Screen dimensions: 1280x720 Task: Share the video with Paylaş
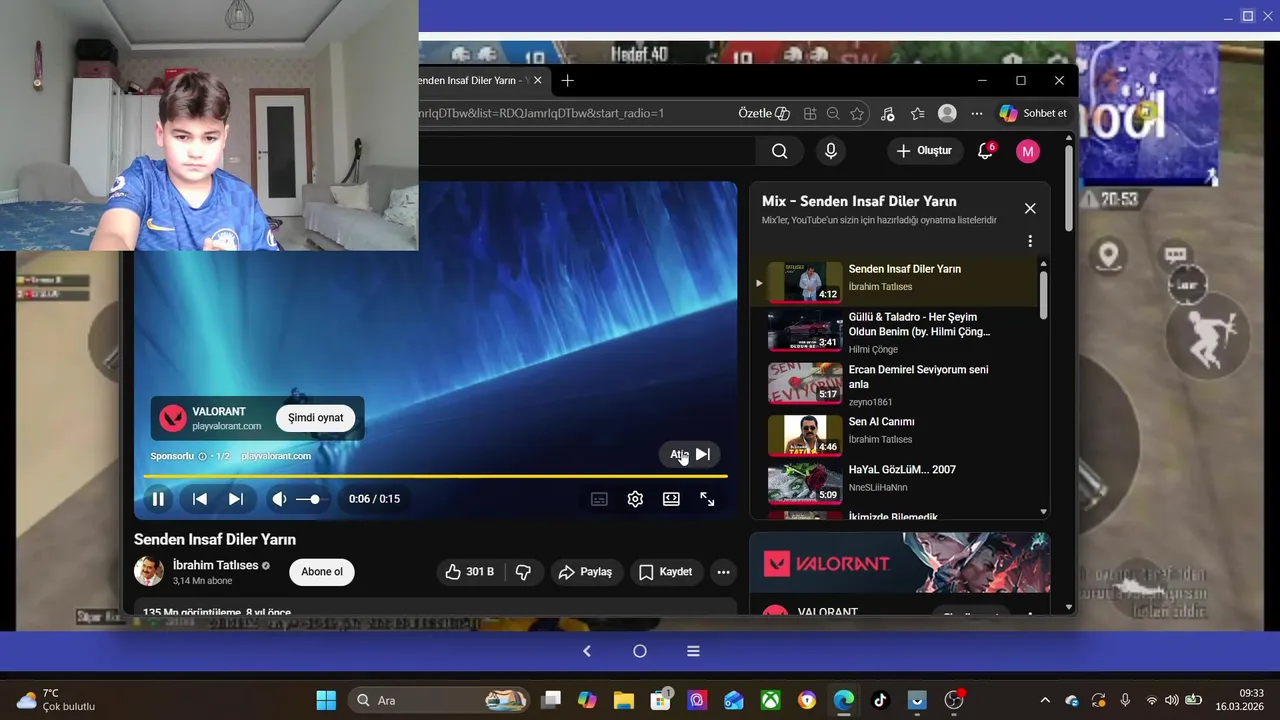point(585,572)
